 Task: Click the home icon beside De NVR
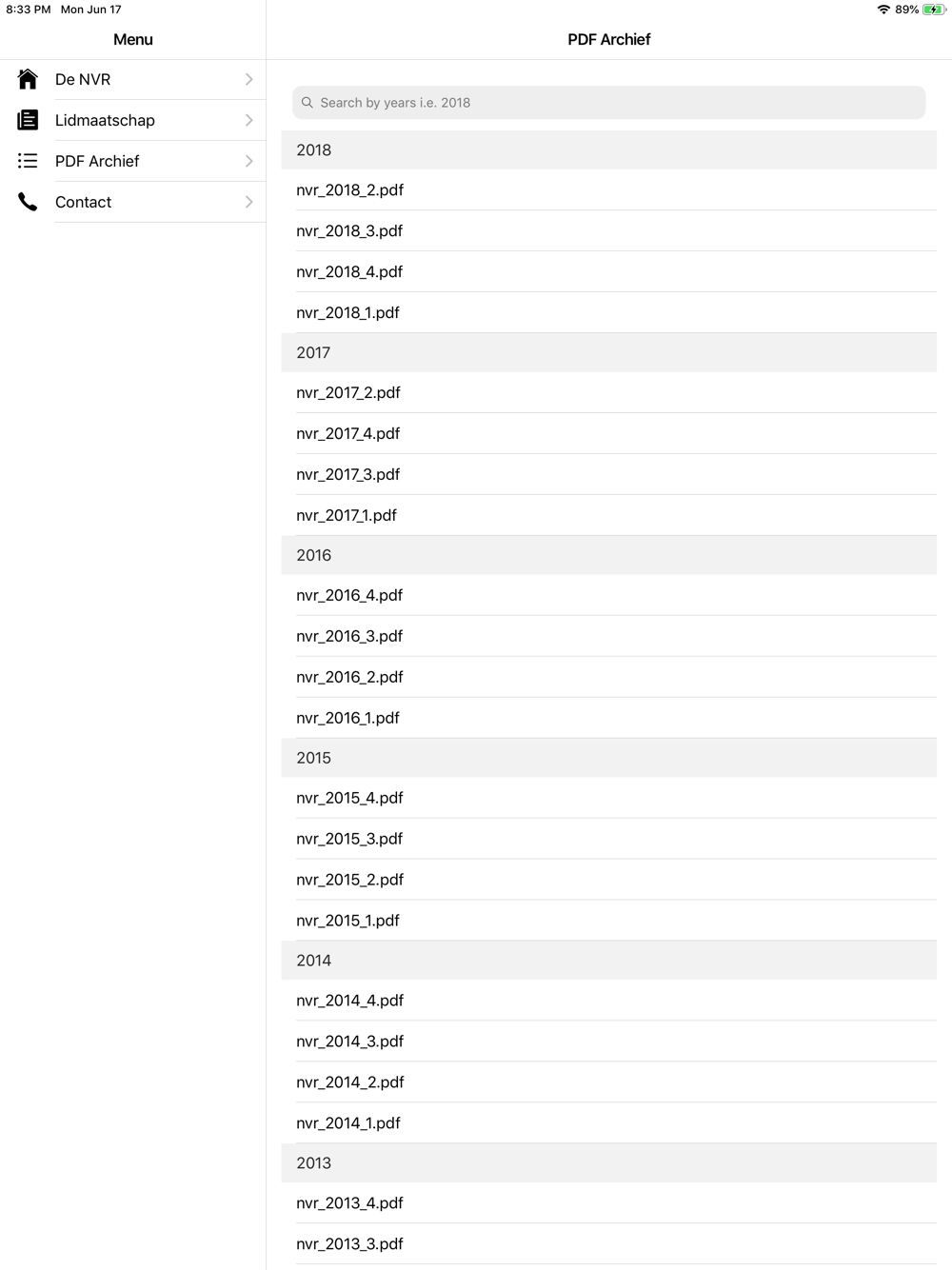28,79
